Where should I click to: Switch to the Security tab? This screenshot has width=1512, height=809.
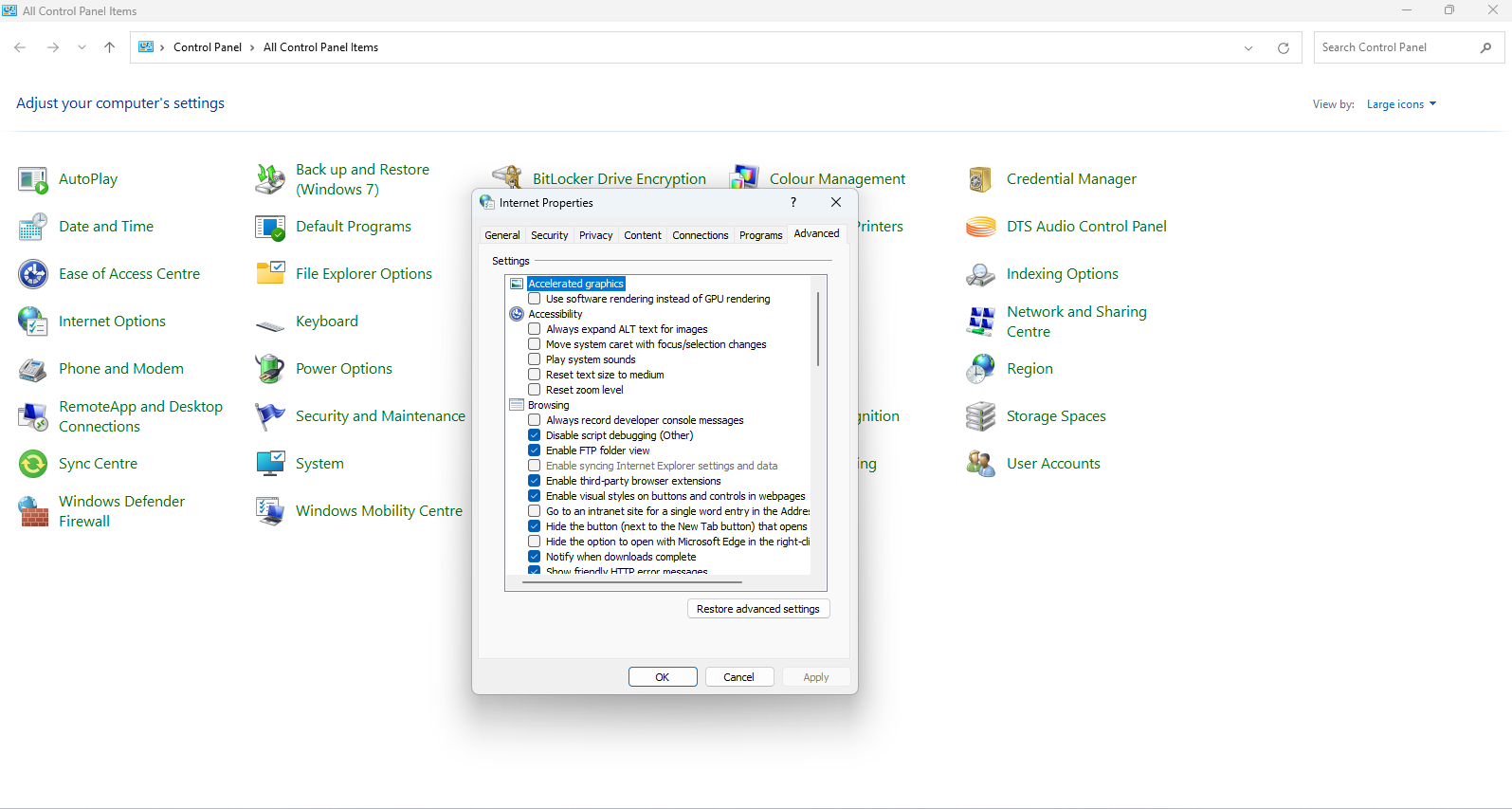pos(549,235)
